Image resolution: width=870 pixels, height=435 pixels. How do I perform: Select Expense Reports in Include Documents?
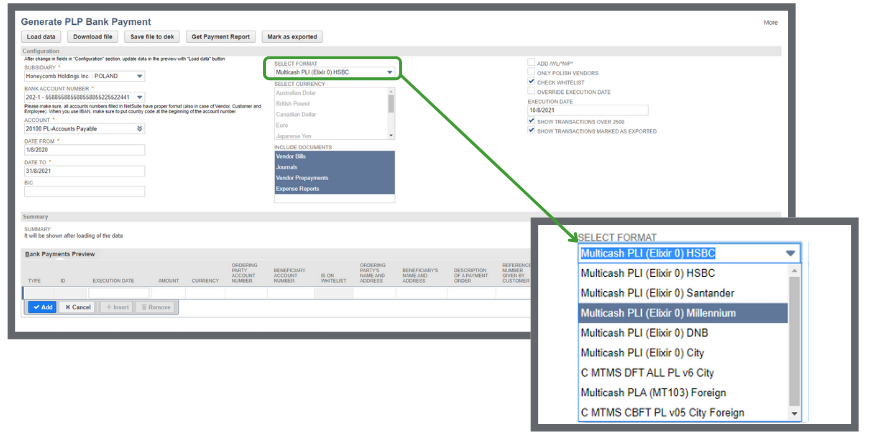335,189
